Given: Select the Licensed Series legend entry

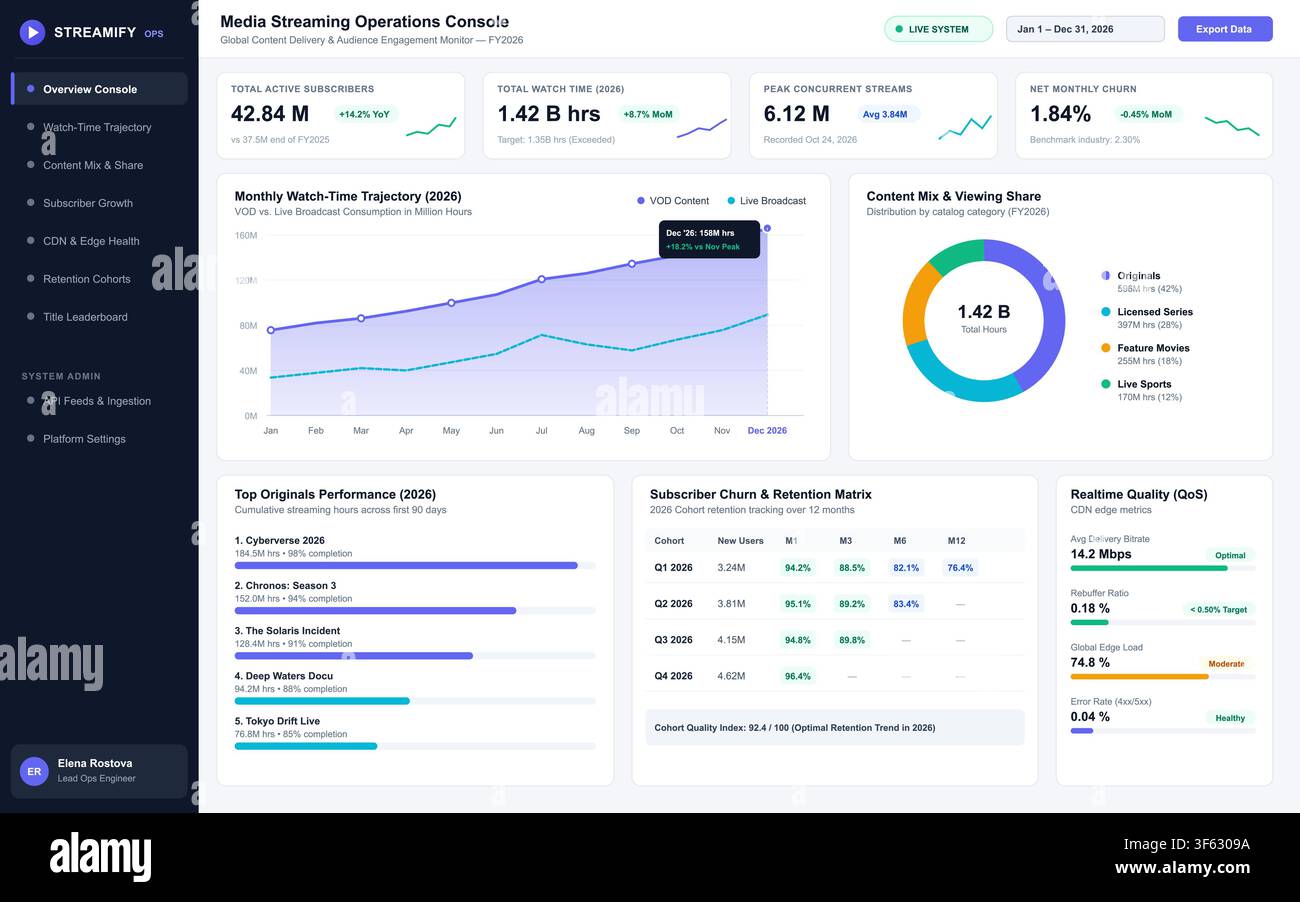Looking at the screenshot, I should [x=1147, y=318].
